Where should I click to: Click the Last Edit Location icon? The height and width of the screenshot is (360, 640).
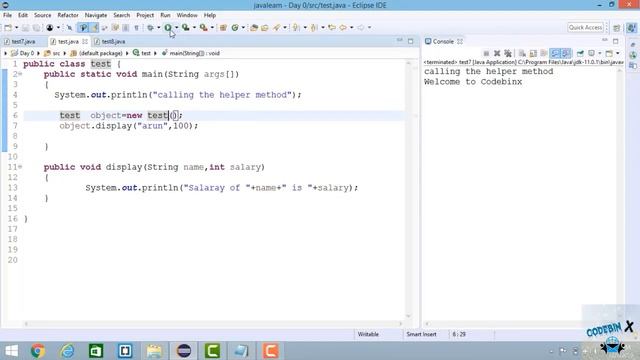[332, 28]
